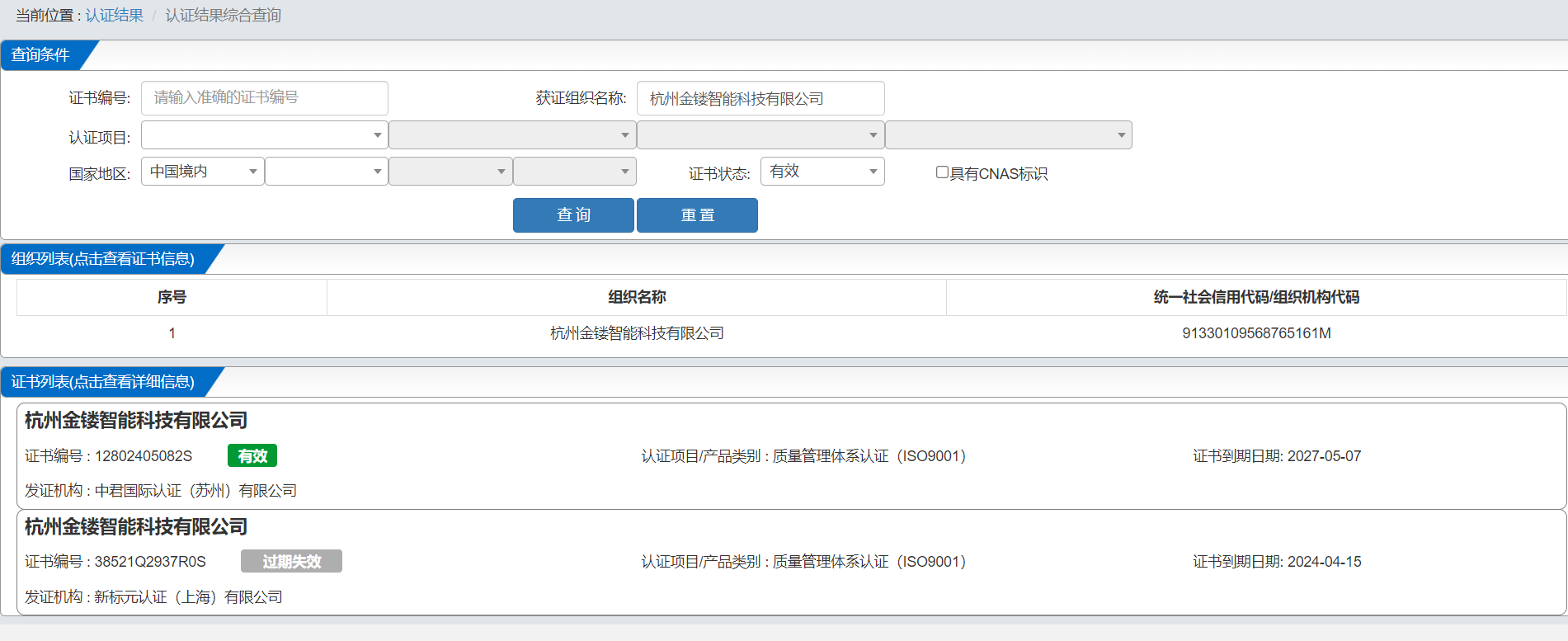Viewport: 1568px width, 641px height.
Task: Tick the 具有CNAS标识 checkbox
Action: tap(942, 172)
